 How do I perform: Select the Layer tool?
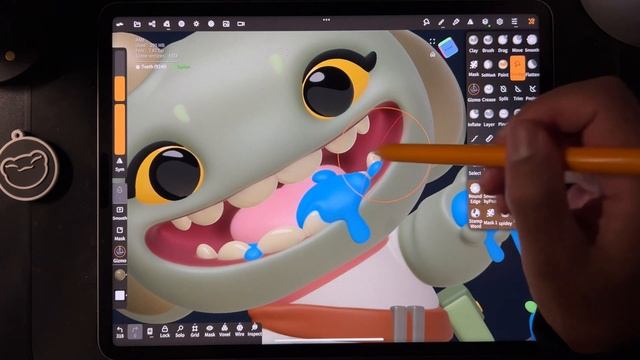(x=489, y=118)
